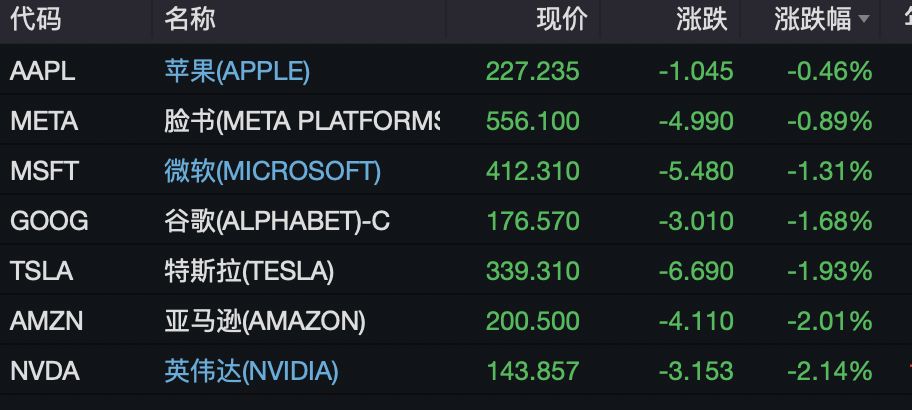Click 谷歌(ALPHABET)-C stock name
The width and height of the screenshot is (912, 410).
coord(277,221)
